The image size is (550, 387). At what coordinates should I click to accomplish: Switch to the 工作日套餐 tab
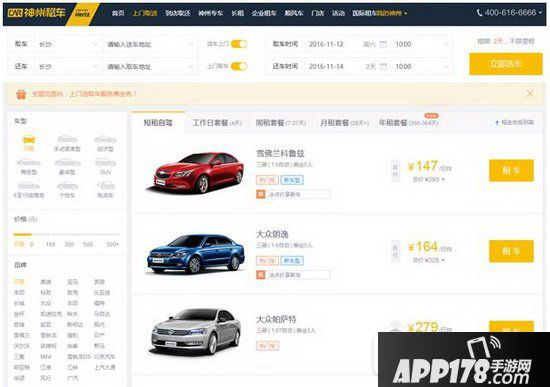pos(217,123)
